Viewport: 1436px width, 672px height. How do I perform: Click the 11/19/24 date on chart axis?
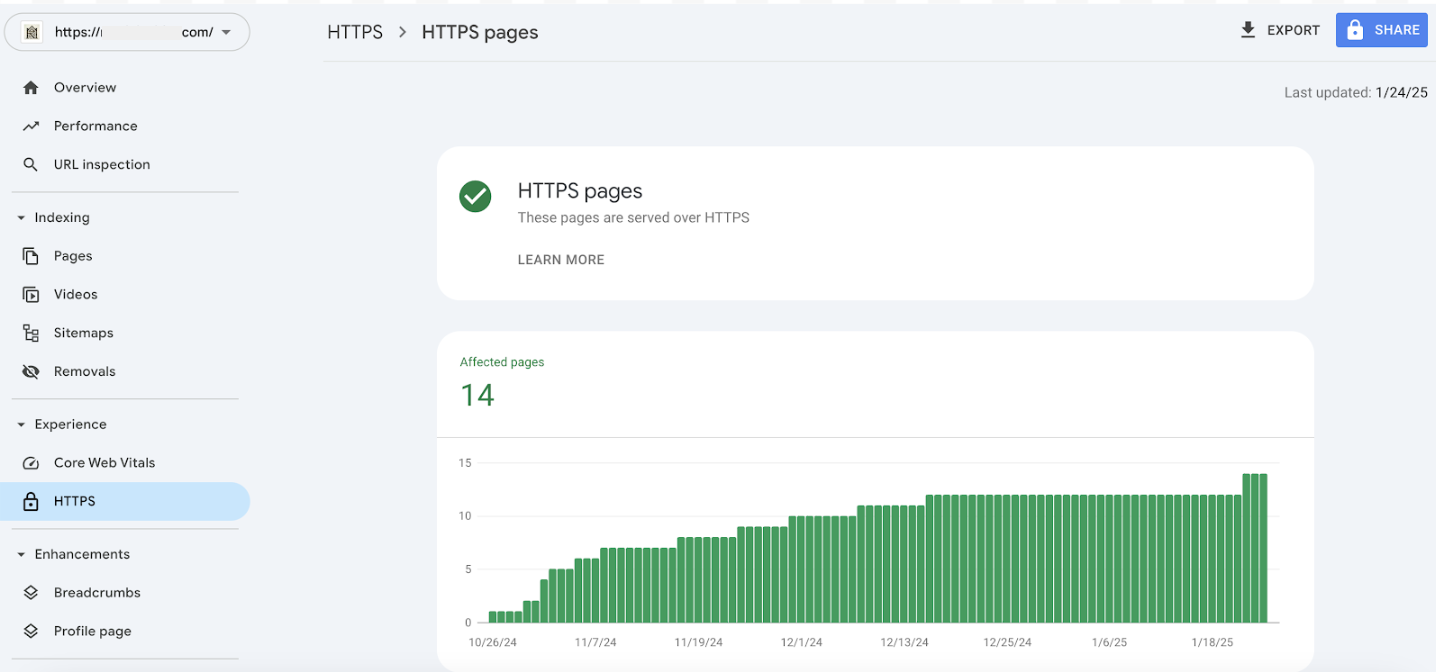pos(699,643)
